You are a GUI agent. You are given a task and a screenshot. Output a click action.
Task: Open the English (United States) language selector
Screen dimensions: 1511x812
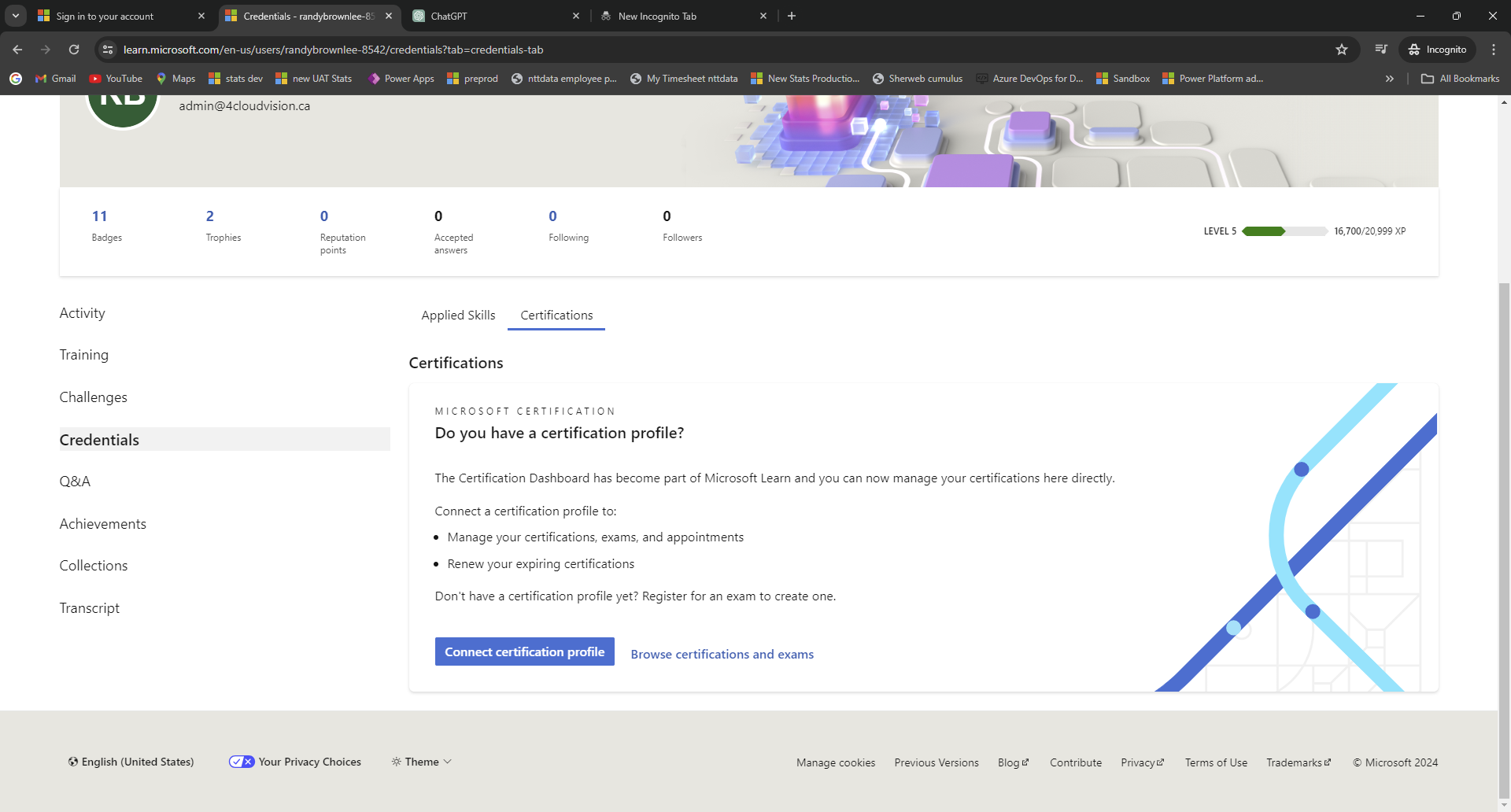pos(131,761)
